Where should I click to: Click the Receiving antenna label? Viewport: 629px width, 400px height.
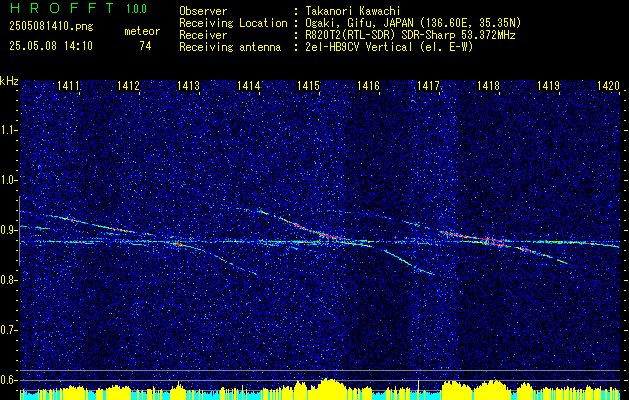[x=230, y=47]
